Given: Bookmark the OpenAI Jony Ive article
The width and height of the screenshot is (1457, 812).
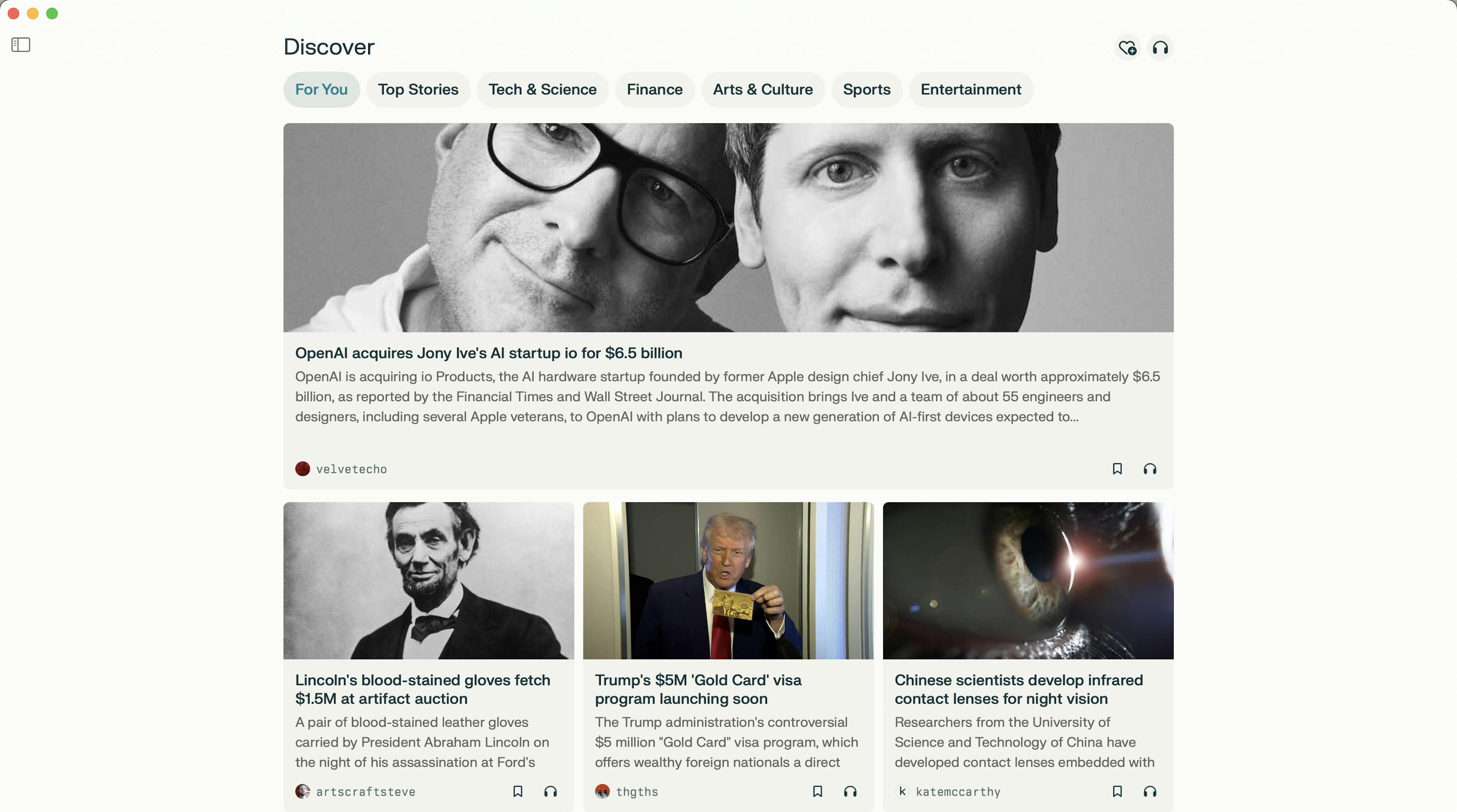Looking at the screenshot, I should (1117, 469).
